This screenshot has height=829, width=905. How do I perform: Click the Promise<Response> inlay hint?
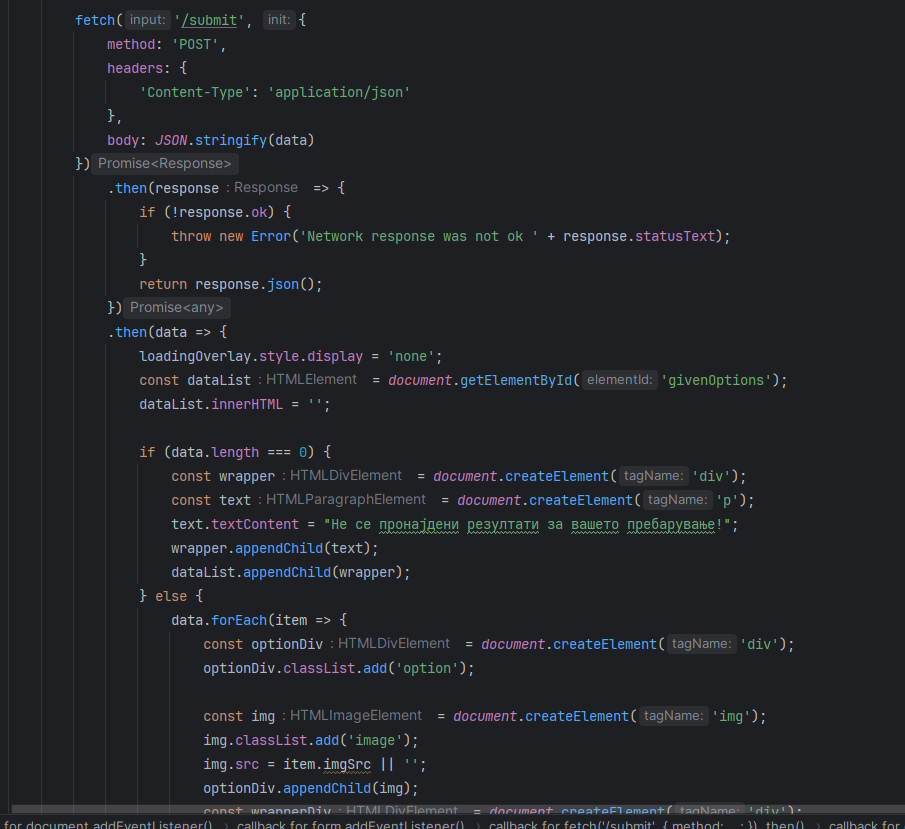click(165, 164)
